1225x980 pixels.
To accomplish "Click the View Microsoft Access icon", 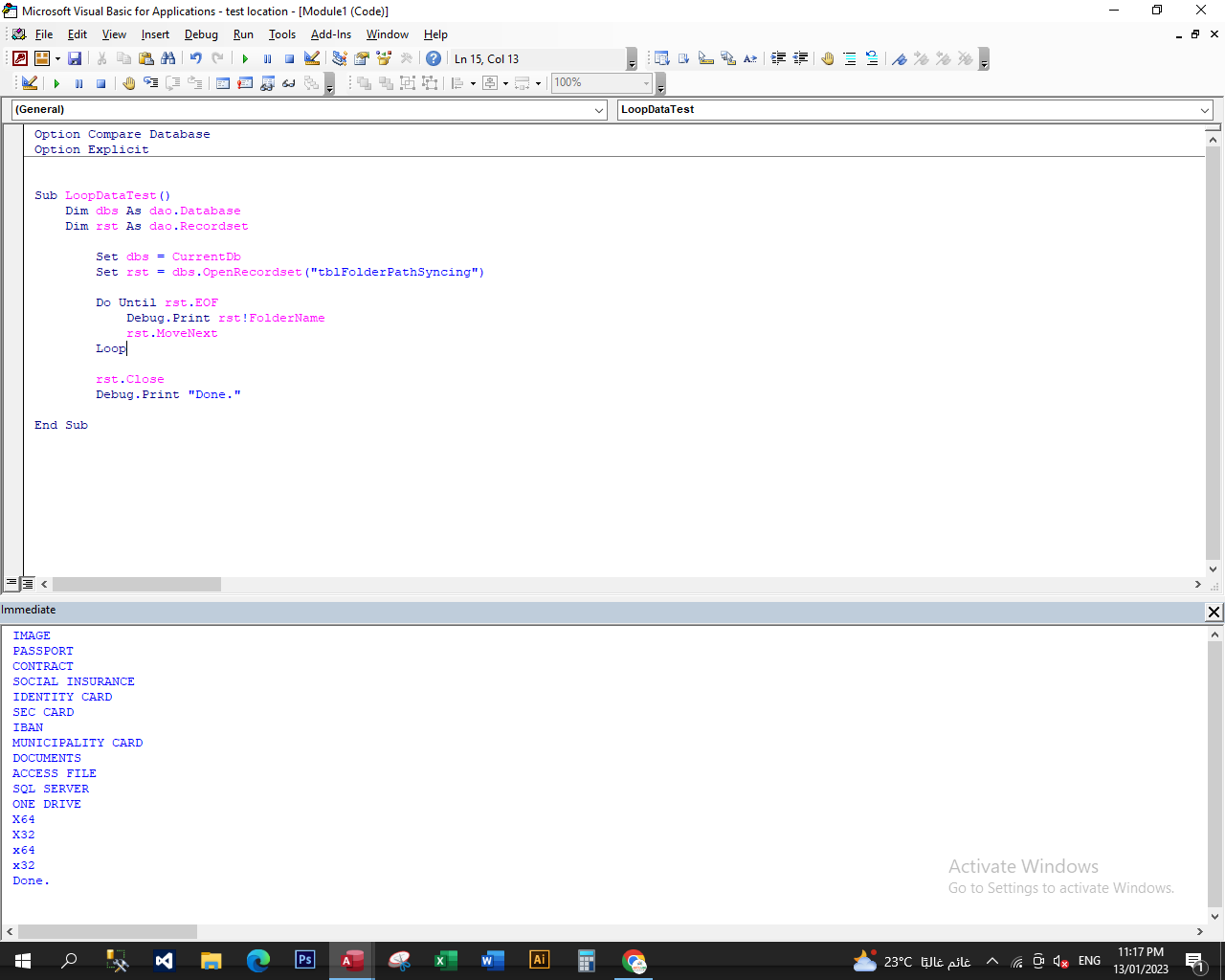I will point(20,58).
